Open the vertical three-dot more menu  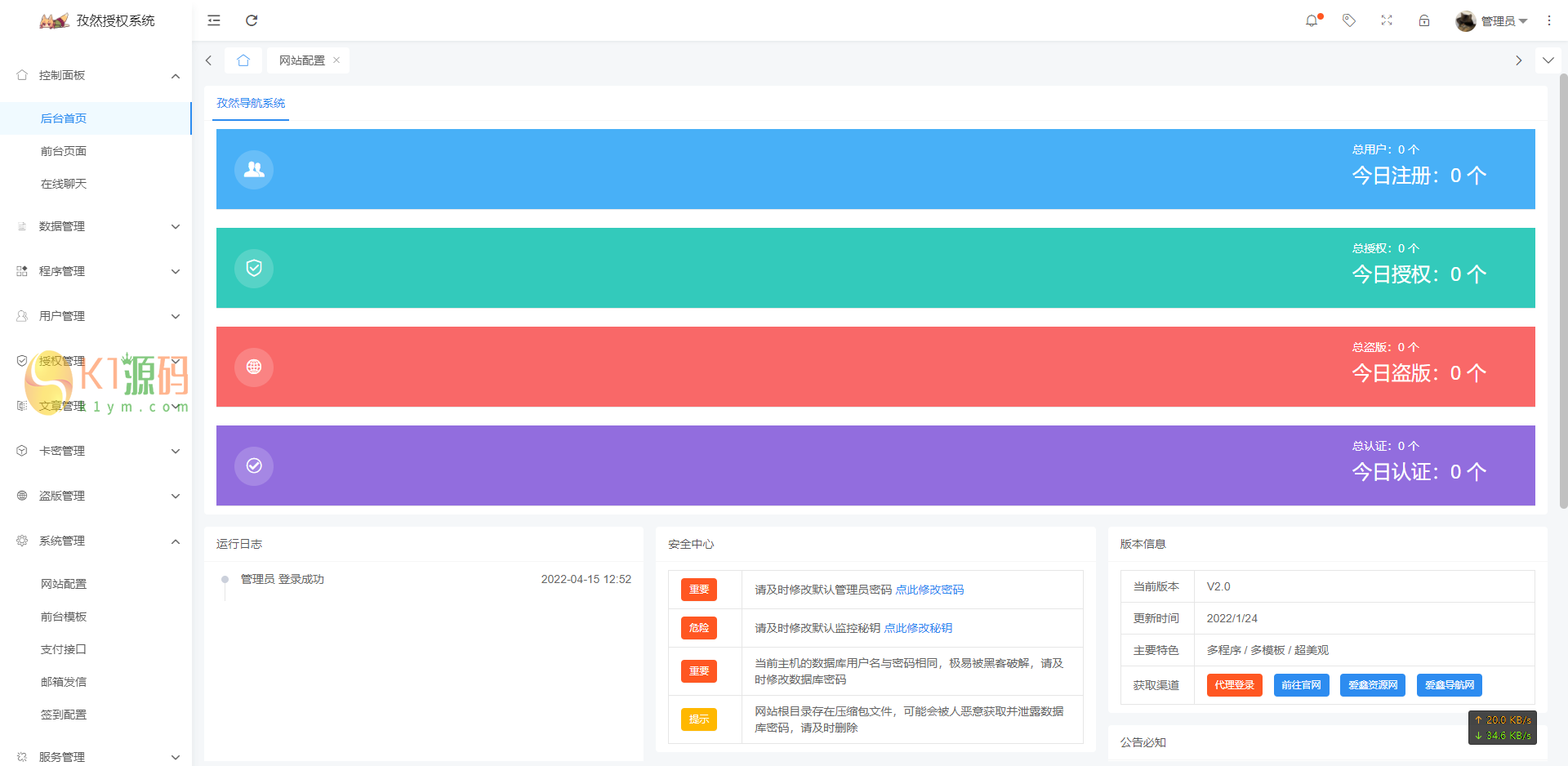point(1549,20)
